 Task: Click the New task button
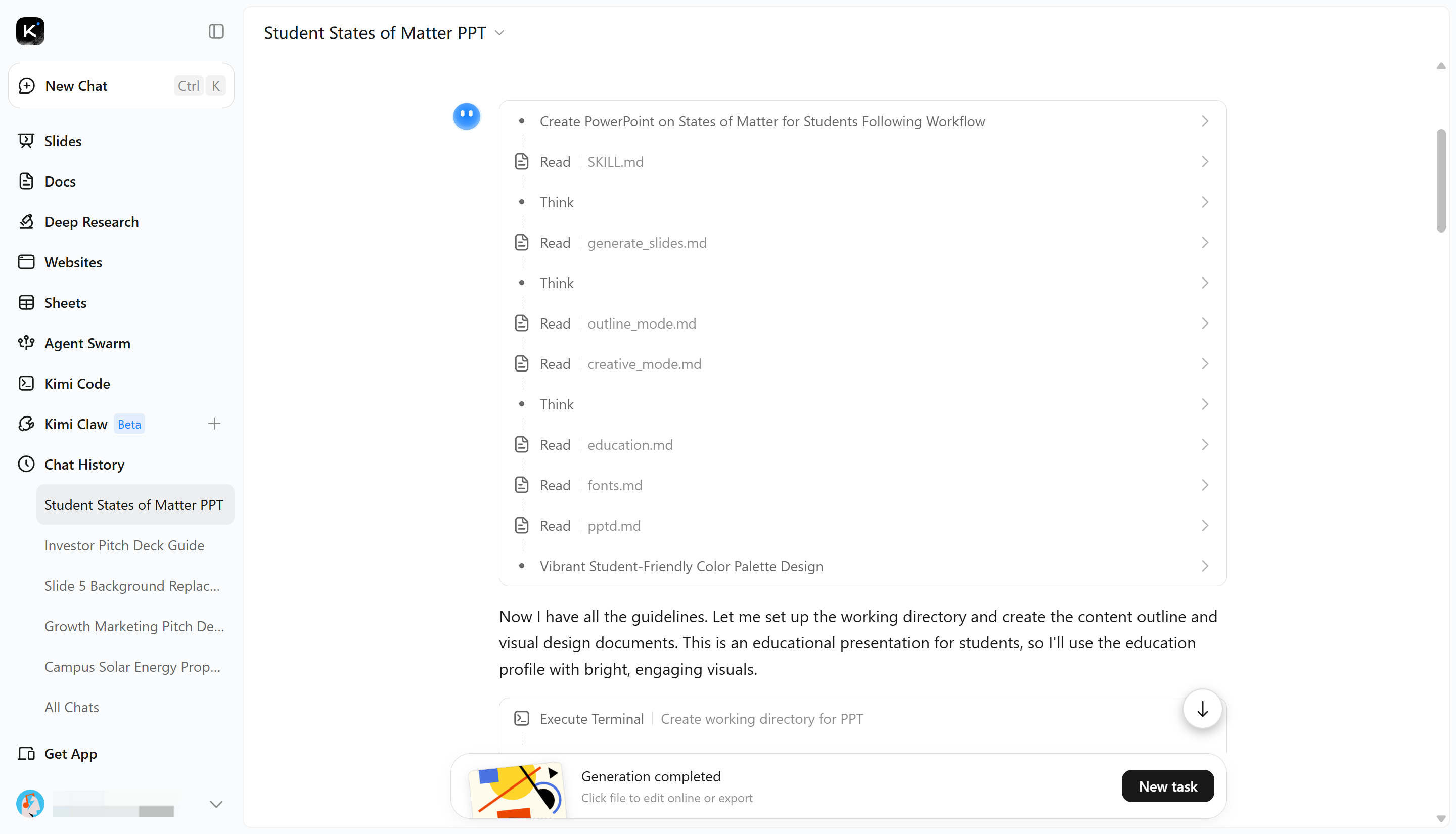tap(1167, 786)
